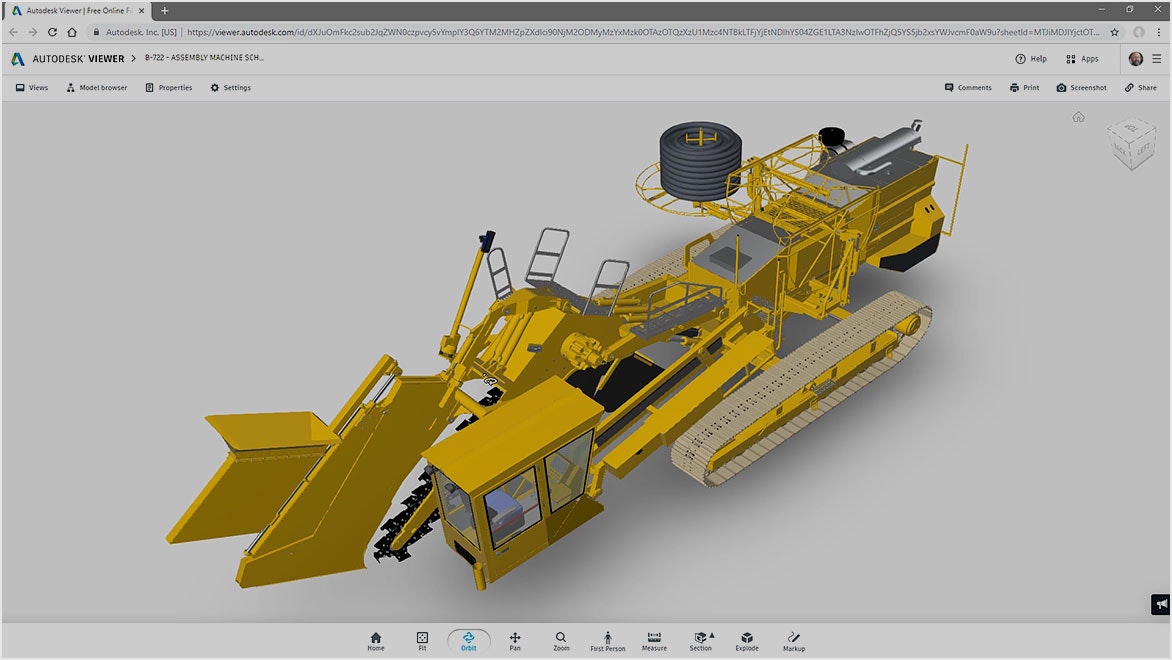Image resolution: width=1172 pixels, height=660 pixels.
Task: Enable the Section tool
Action: [x=699, y=640]
